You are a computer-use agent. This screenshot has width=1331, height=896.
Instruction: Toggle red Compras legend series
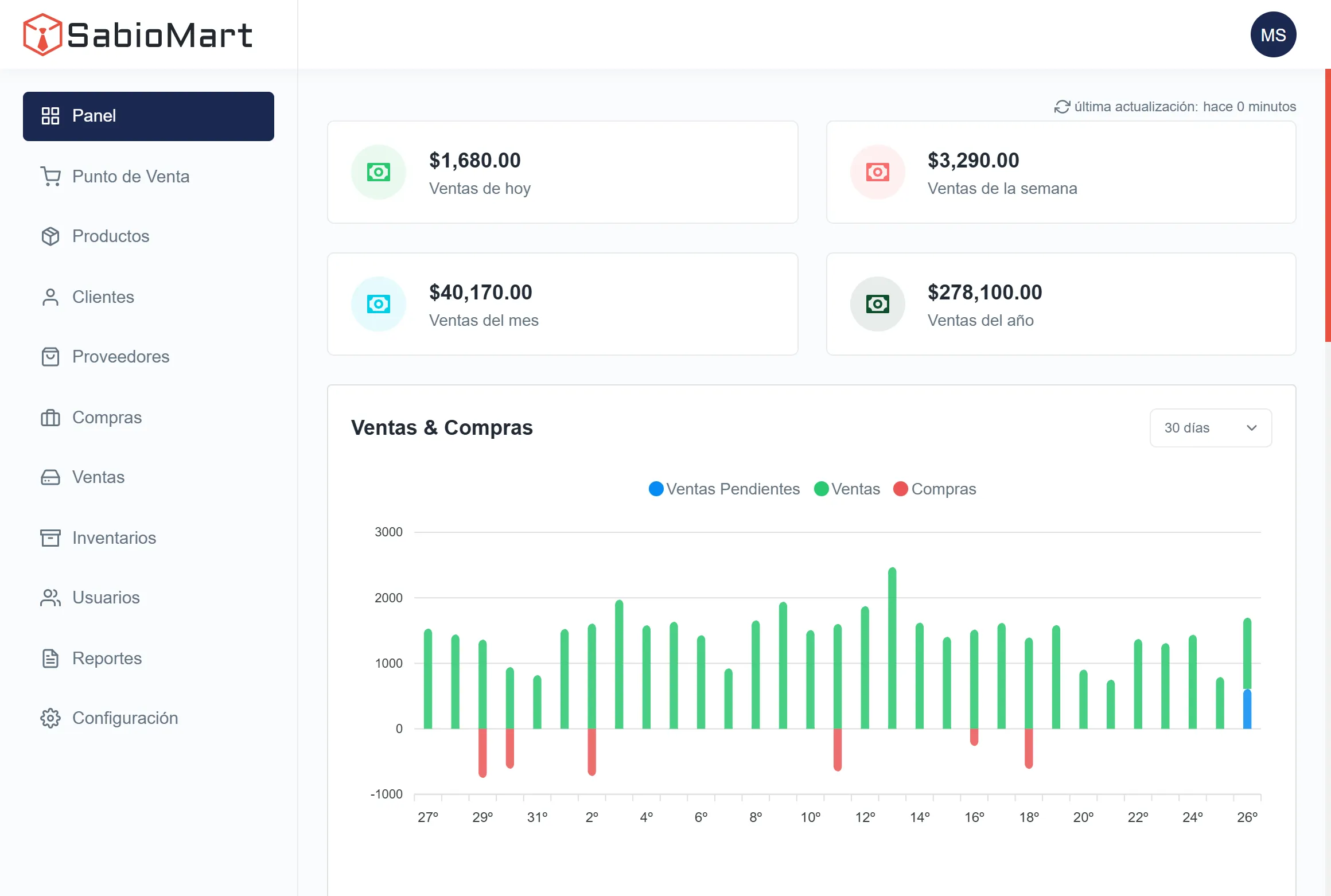point(935,489)
